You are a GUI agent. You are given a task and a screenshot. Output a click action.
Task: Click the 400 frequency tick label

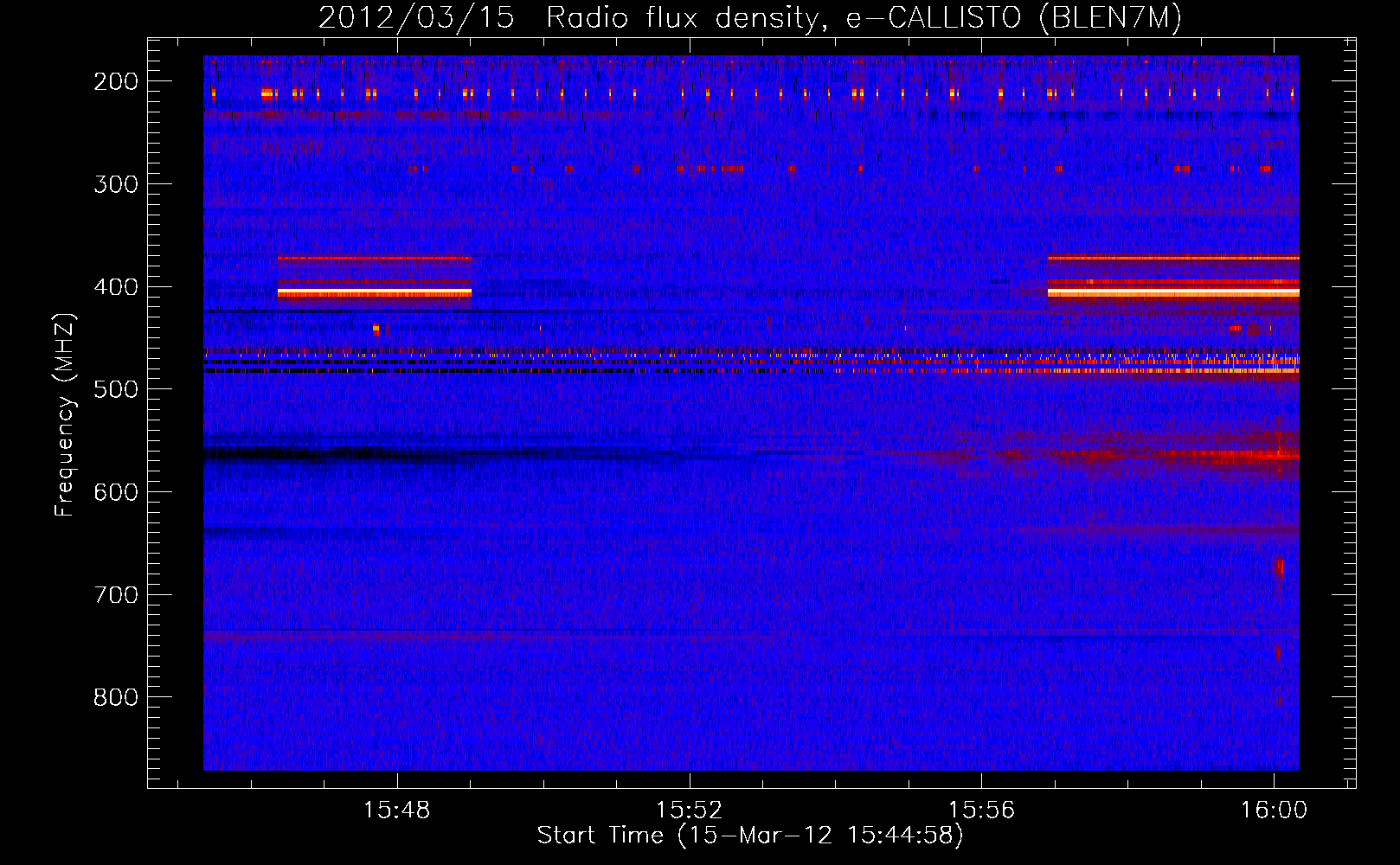(x=116, y=287)
